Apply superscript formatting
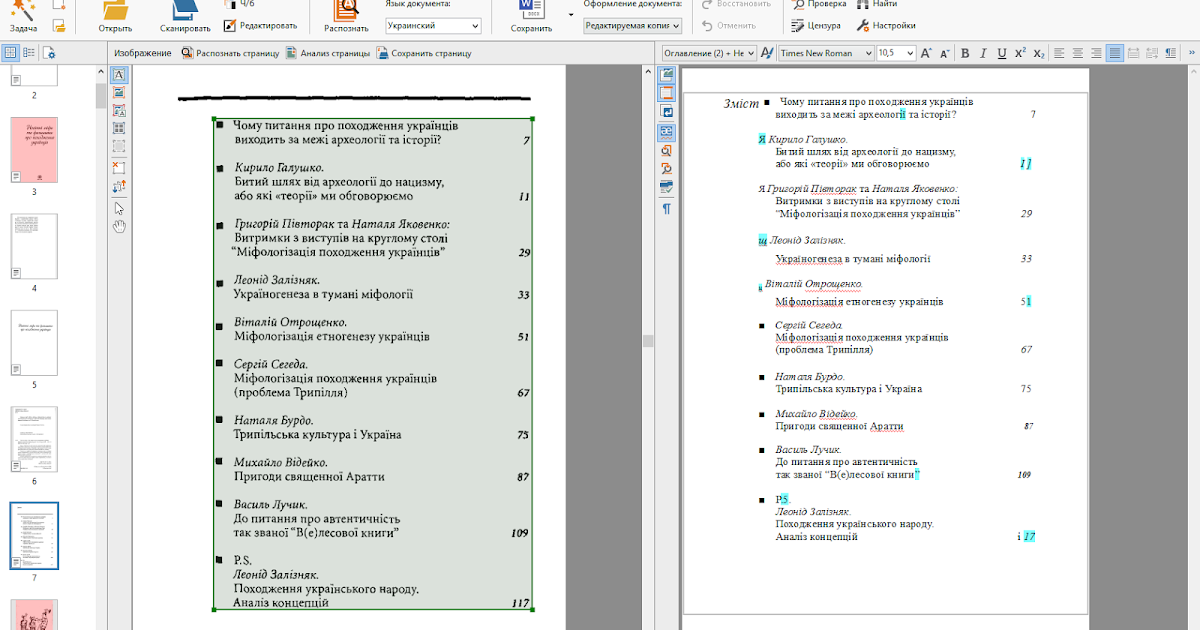This screenshot has height=630, width=1200. (x=1020, y=53)
